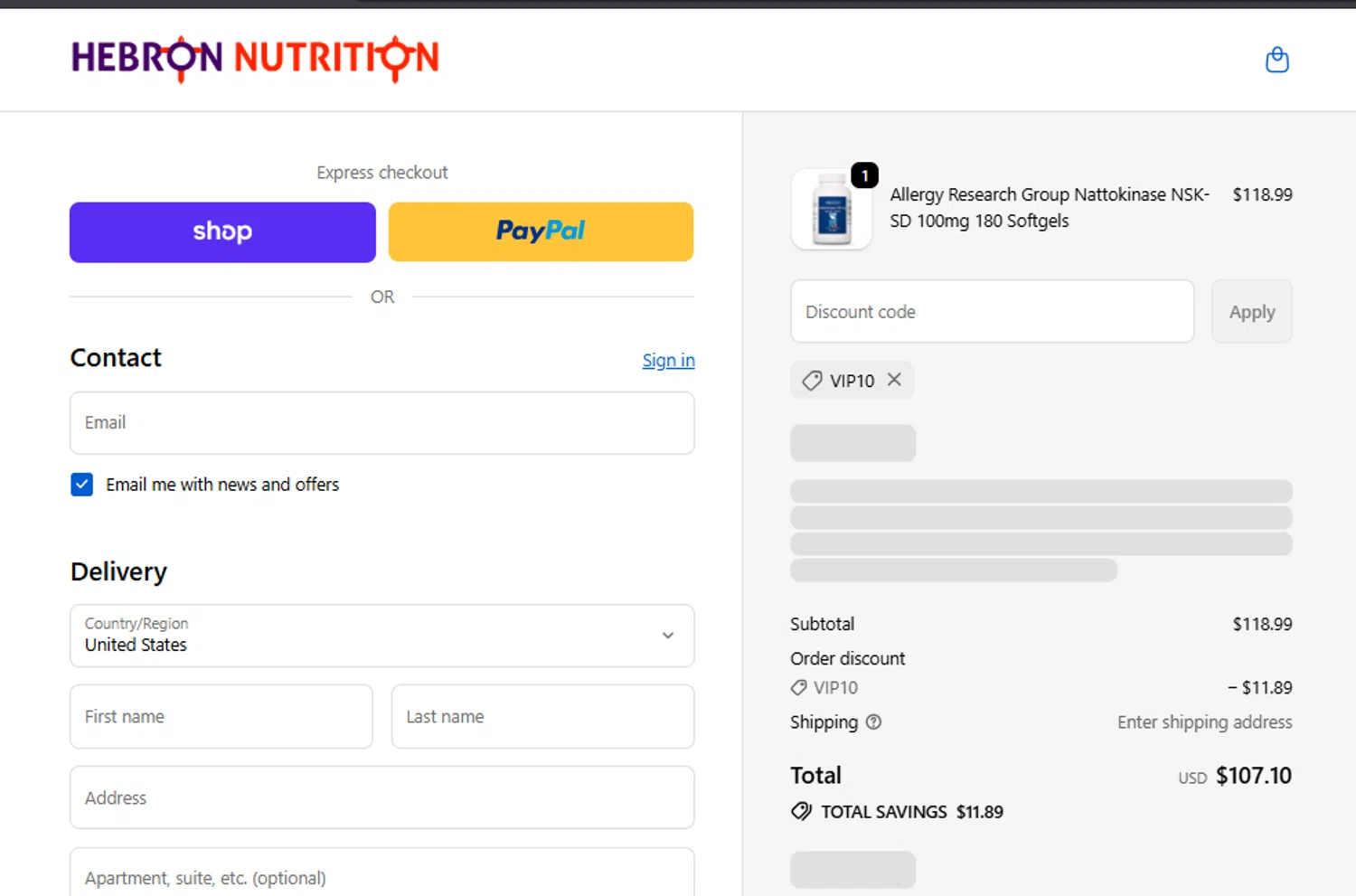Click the shipping help question mark icon
Viewport: 1356px width, 896px height.
(x=873, y=722)
